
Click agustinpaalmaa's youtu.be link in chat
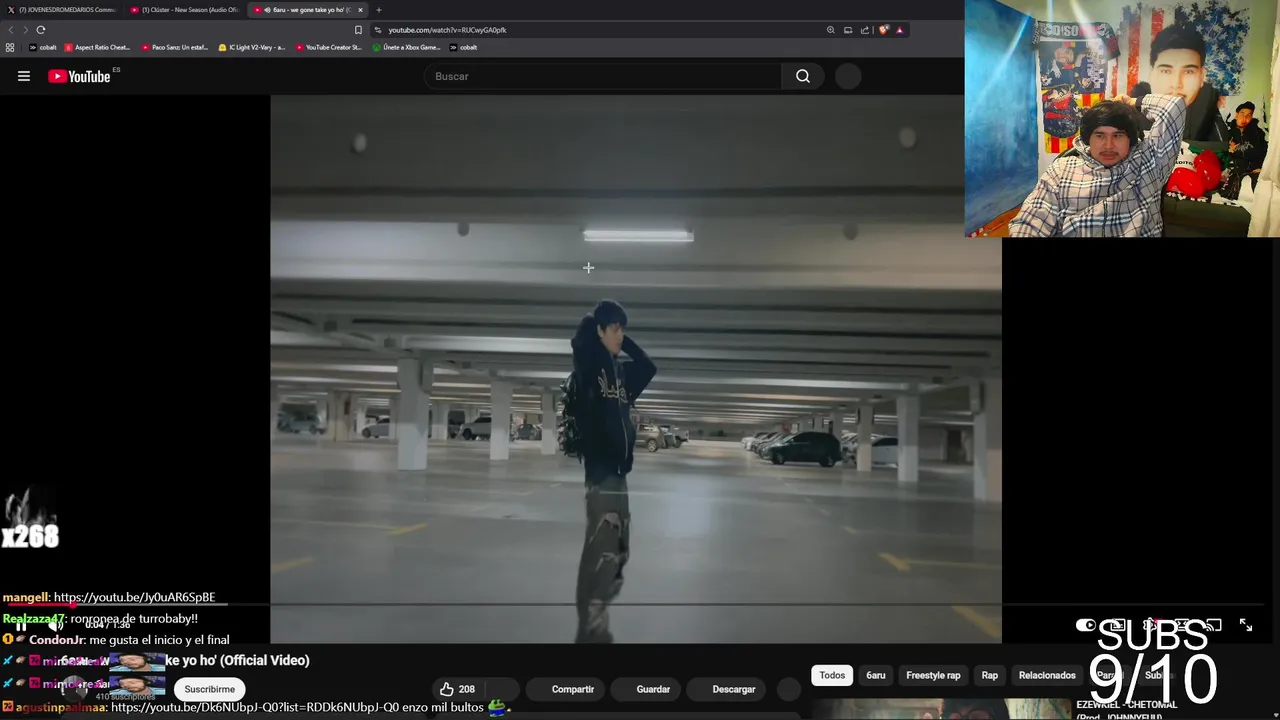(x=254, y=707)
